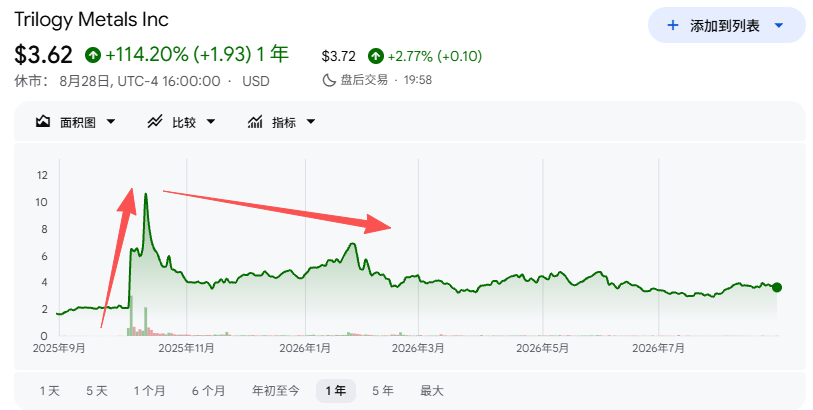Select the 1 天 time range tab
Image resolution: width=813 pixels, height=410 pixels.
click(x=50, y=391)
